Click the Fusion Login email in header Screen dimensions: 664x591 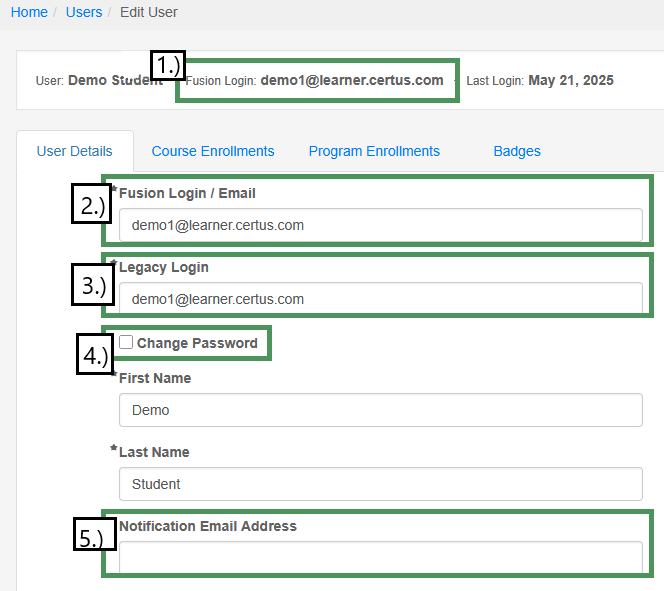pyautogui.click(x=351, y=80)
